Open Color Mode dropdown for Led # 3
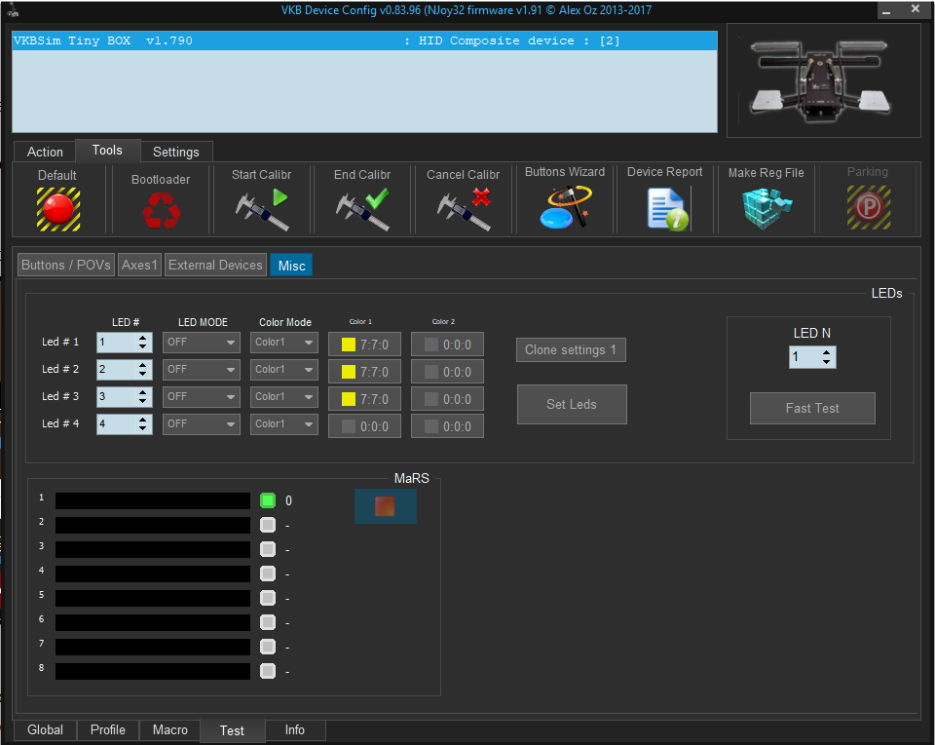 (284, 397)
